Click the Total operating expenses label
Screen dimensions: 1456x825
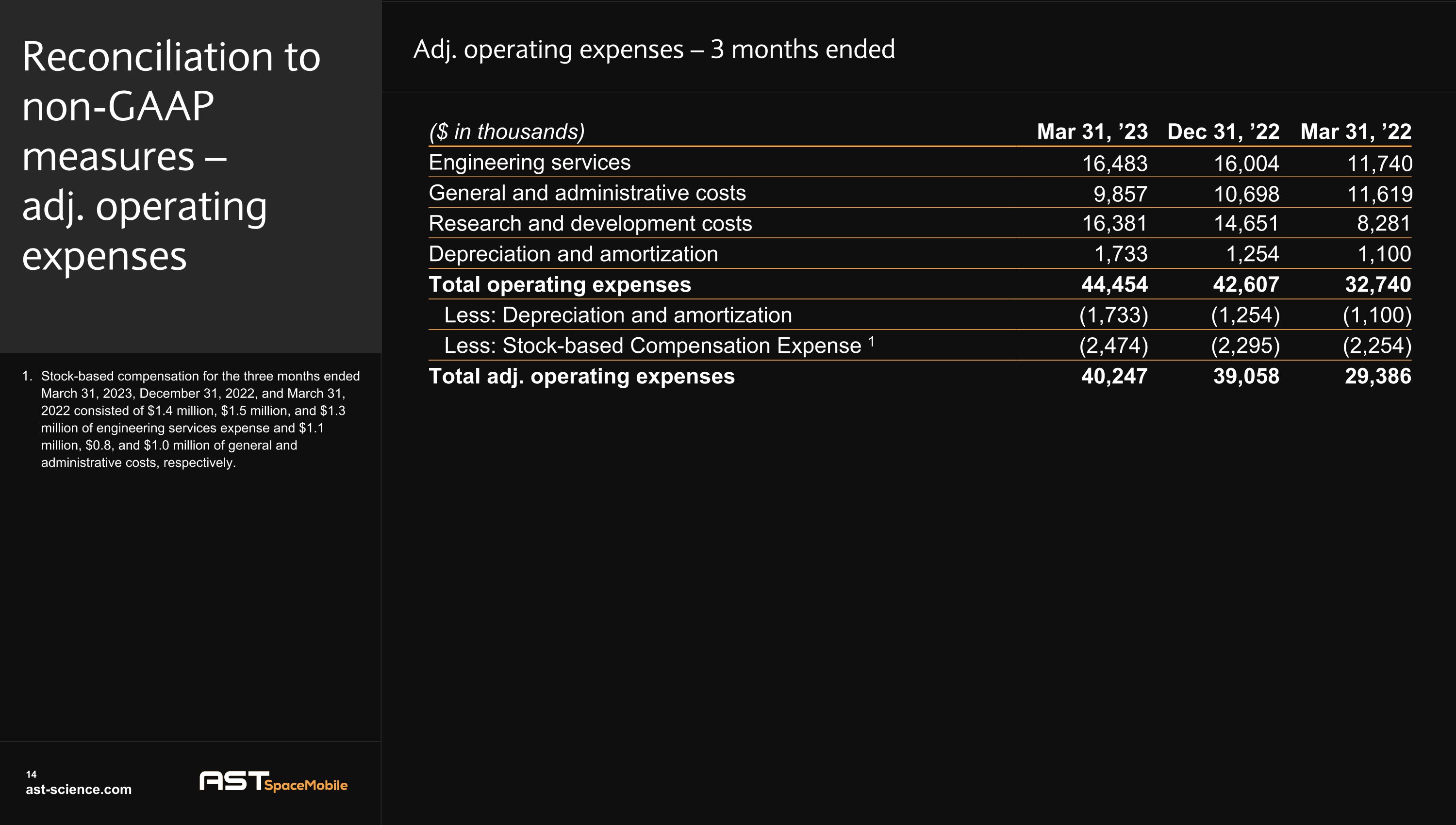tap(559, 284)
